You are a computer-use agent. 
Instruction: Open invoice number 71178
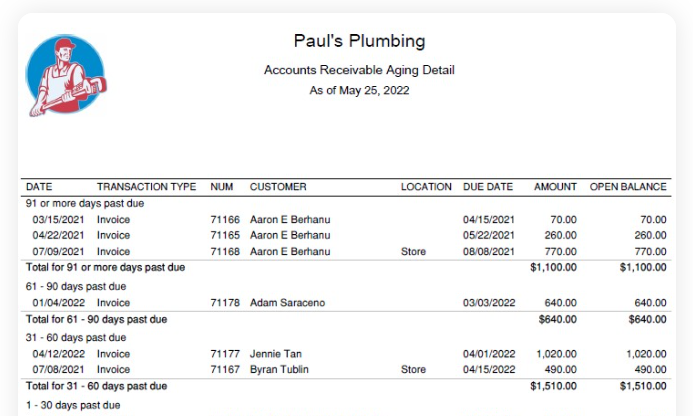coord(225,303)
